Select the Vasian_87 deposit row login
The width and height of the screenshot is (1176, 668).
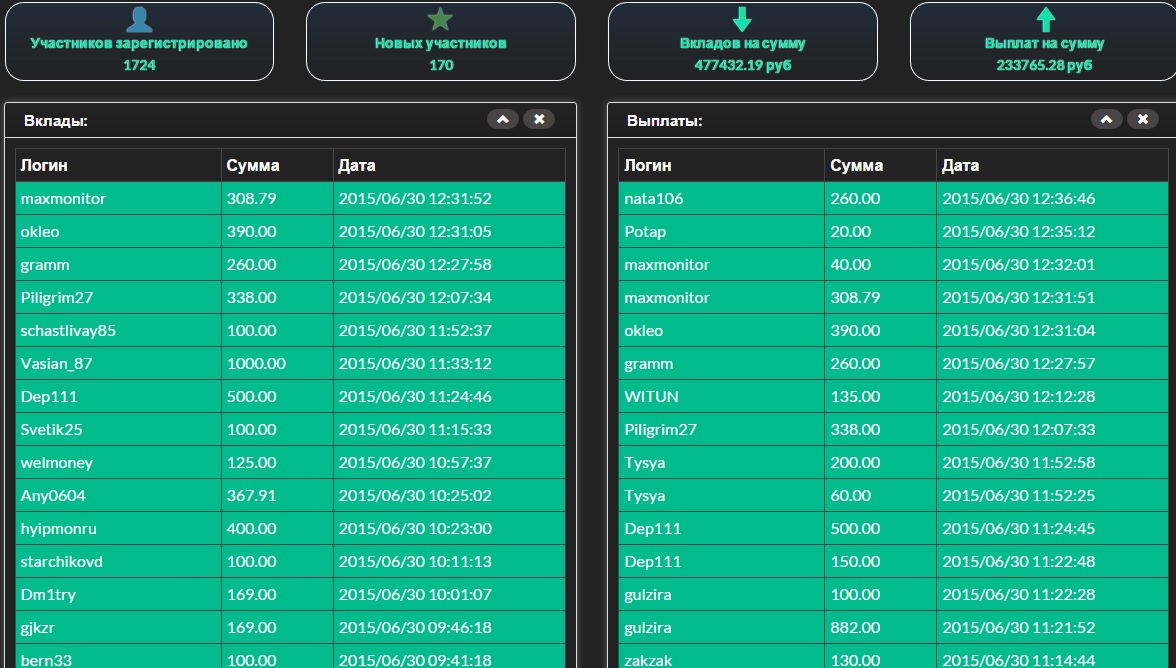point(56,363)
